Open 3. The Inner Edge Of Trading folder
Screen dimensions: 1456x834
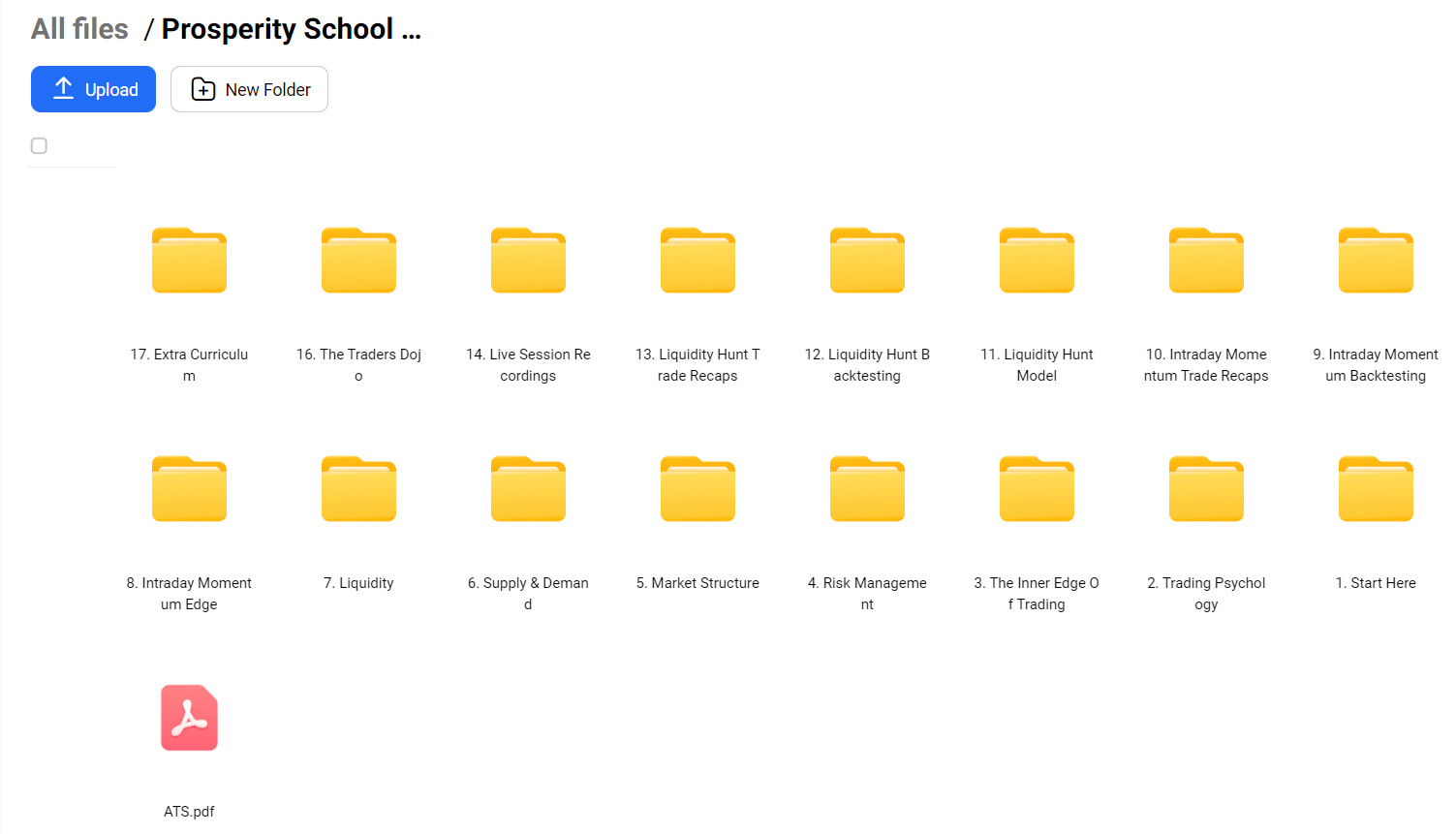1037,489
